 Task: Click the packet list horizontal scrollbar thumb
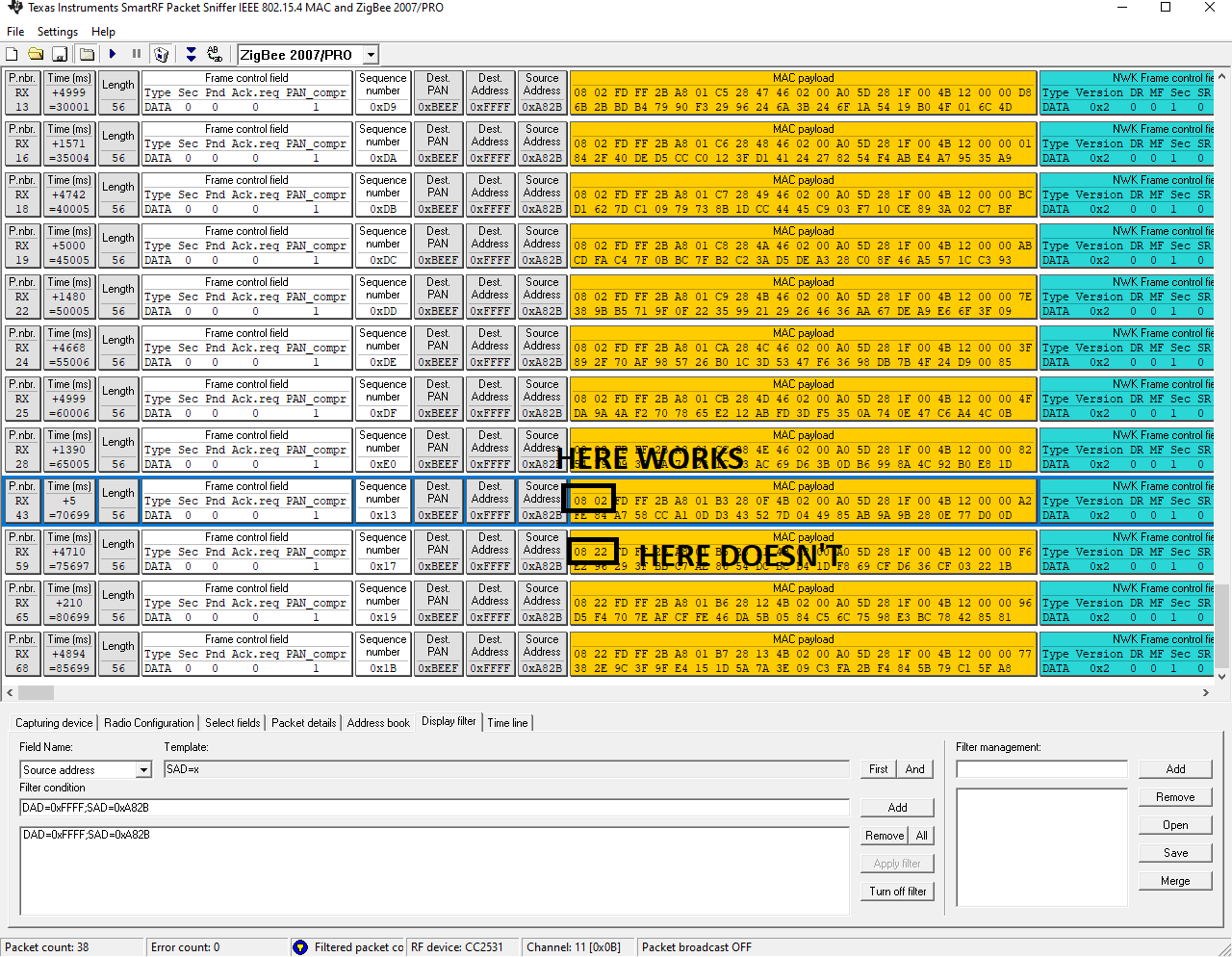(36, 692)
